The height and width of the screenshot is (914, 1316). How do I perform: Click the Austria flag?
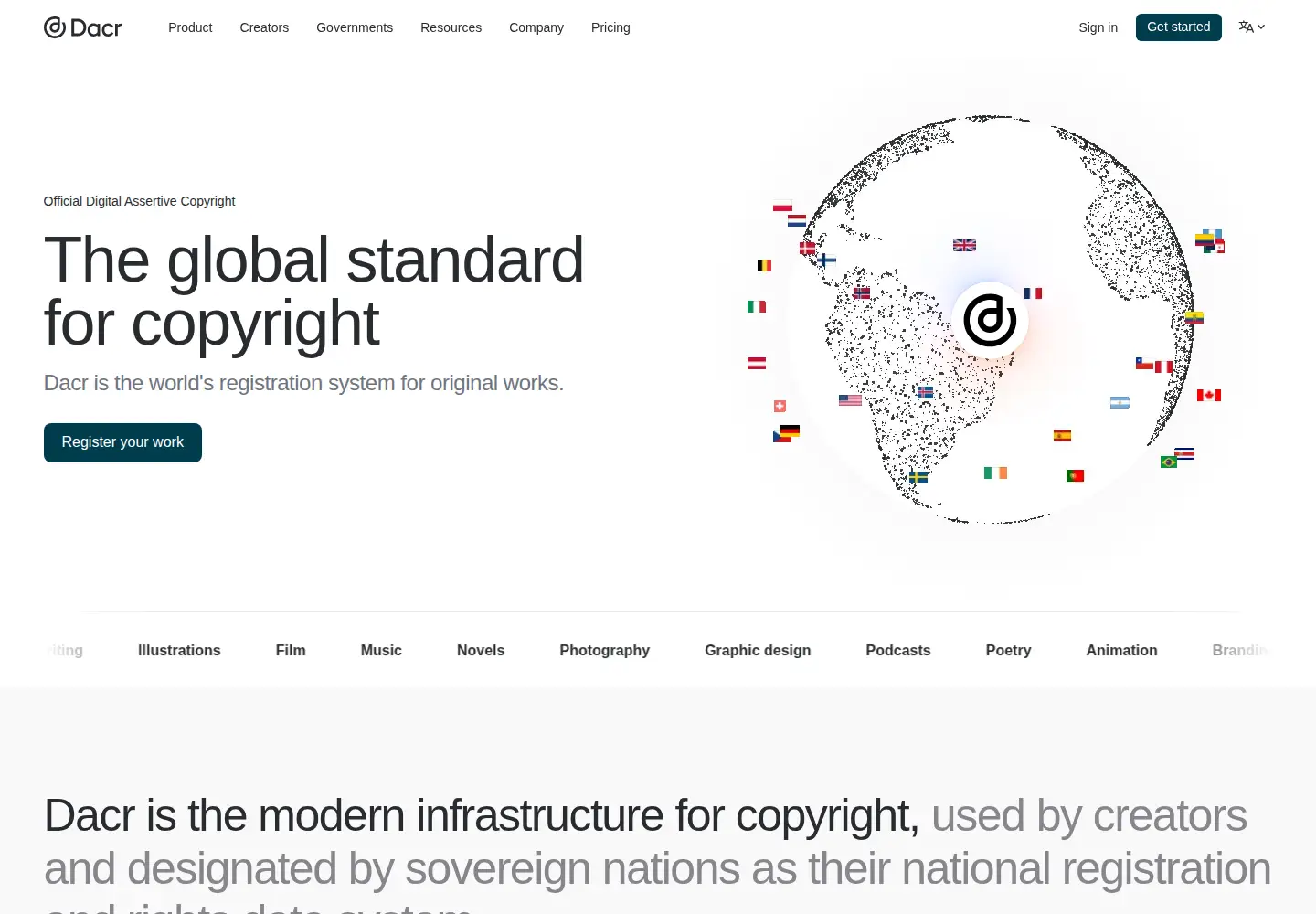click(757, 363)
